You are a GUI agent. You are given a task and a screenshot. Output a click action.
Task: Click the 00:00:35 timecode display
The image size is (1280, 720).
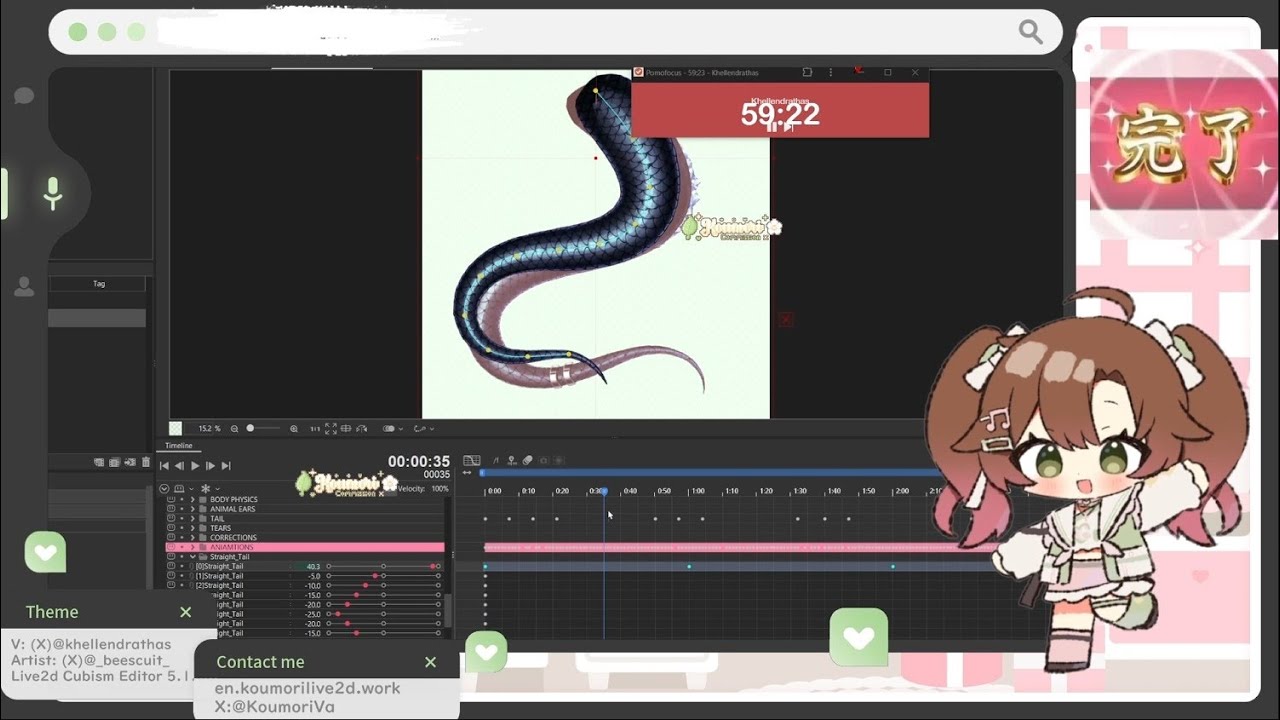[419, 461]
